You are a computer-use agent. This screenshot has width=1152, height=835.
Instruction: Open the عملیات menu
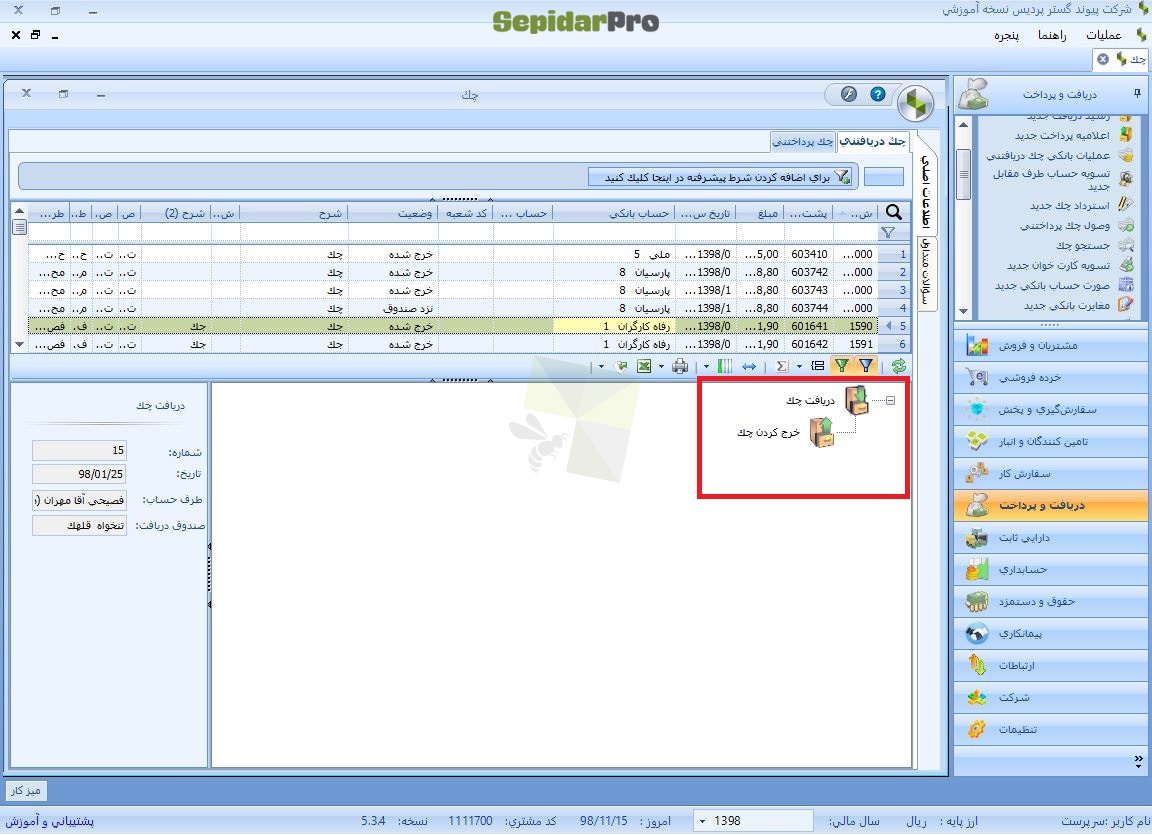(x=1104, y=35)
